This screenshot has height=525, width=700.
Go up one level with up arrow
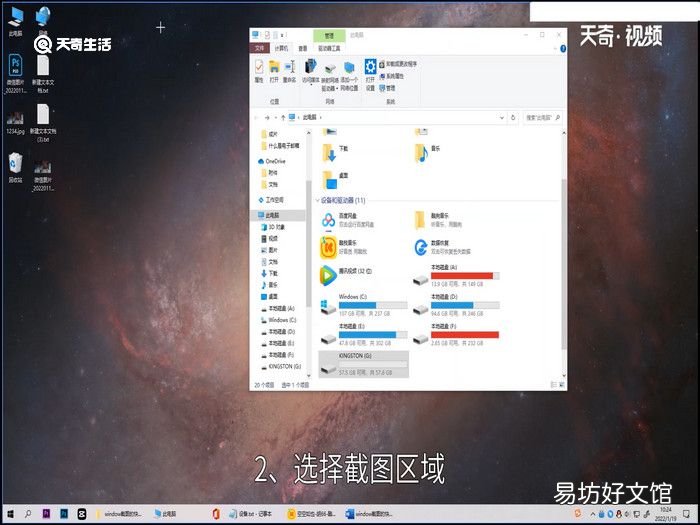tap(283, 118)
